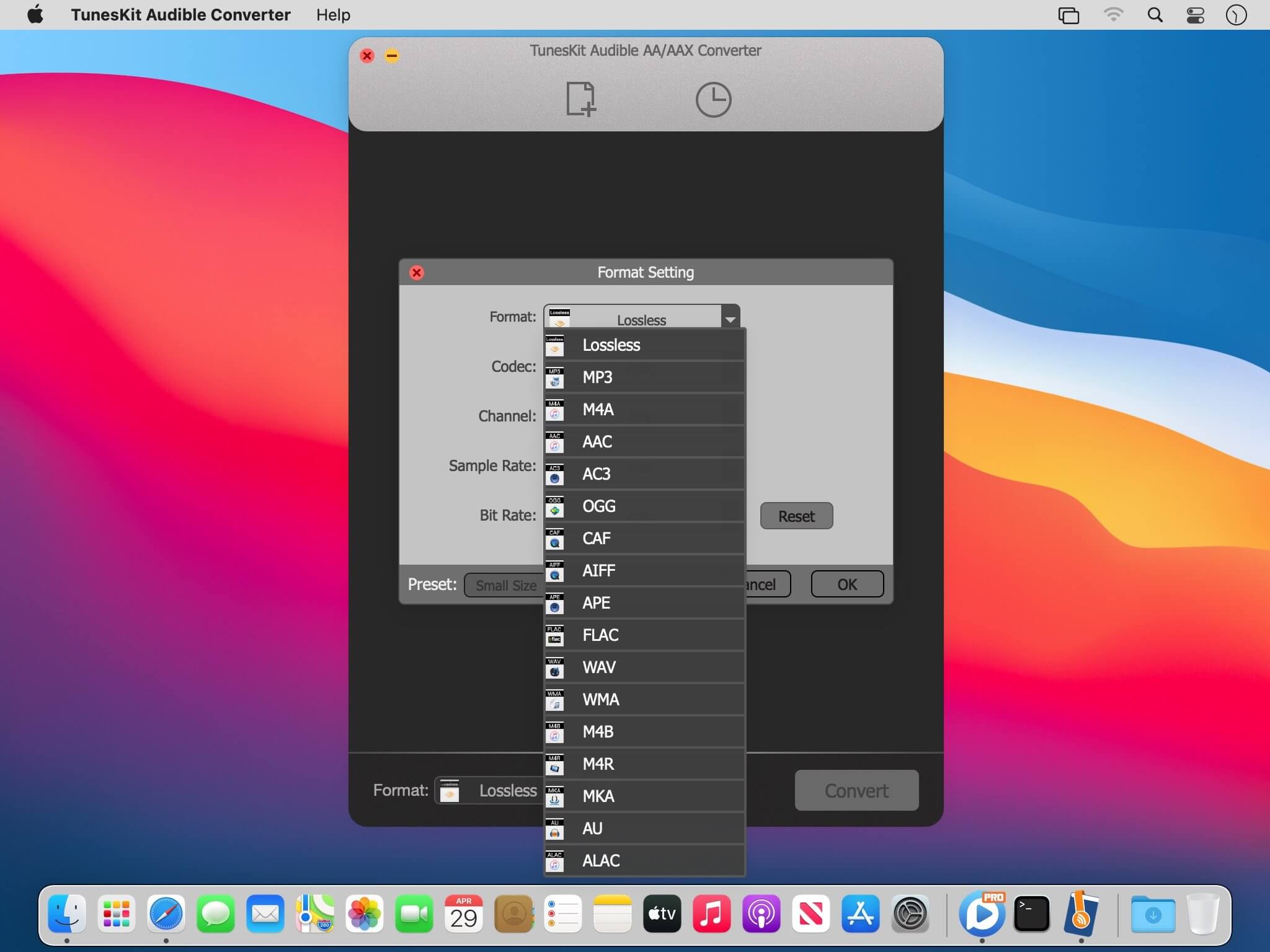The image size is (1270, 952).
Task: Select WMA output format
Action: point(644,699)
